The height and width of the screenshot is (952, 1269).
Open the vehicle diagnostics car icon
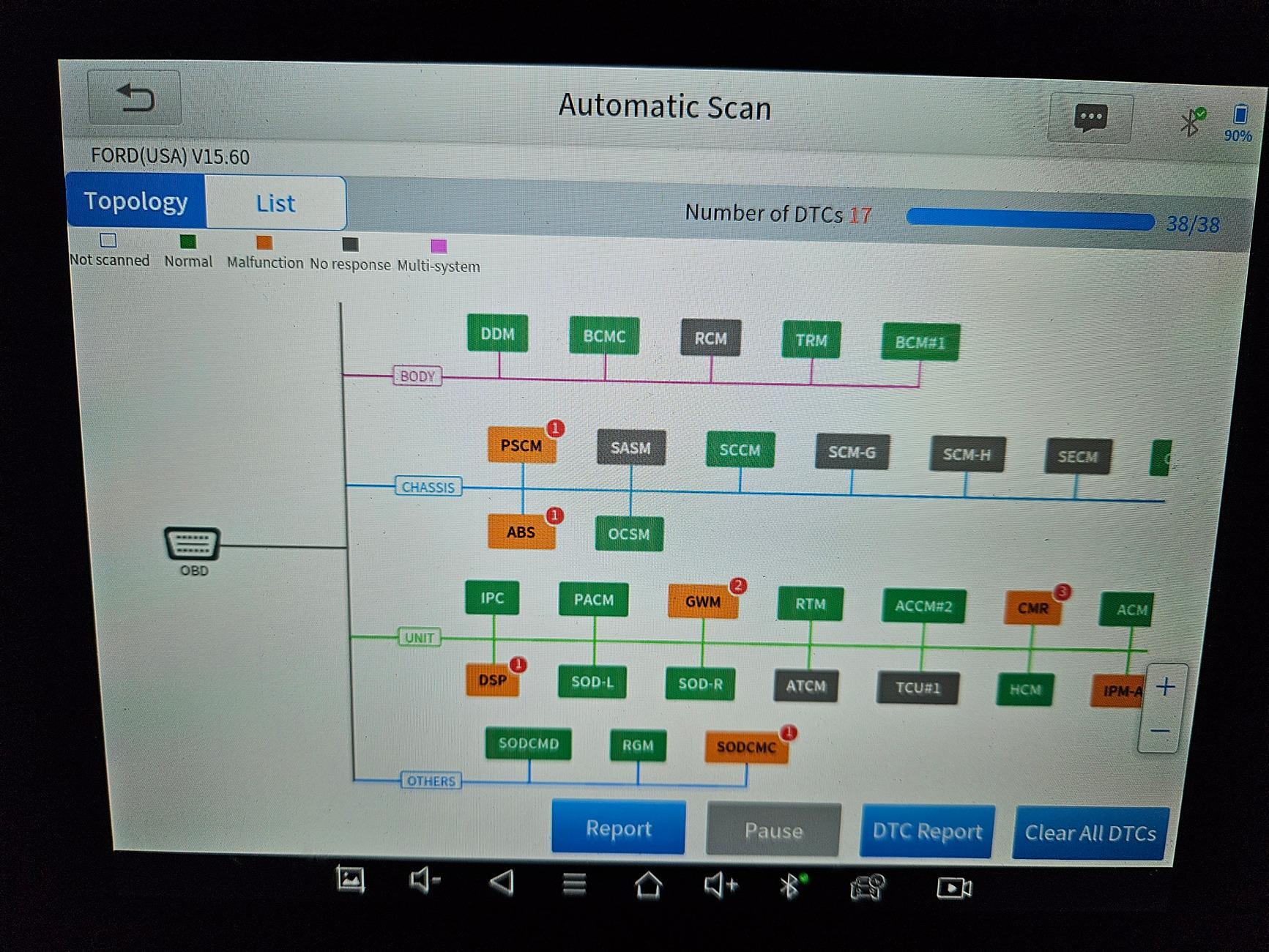point(867,888)
